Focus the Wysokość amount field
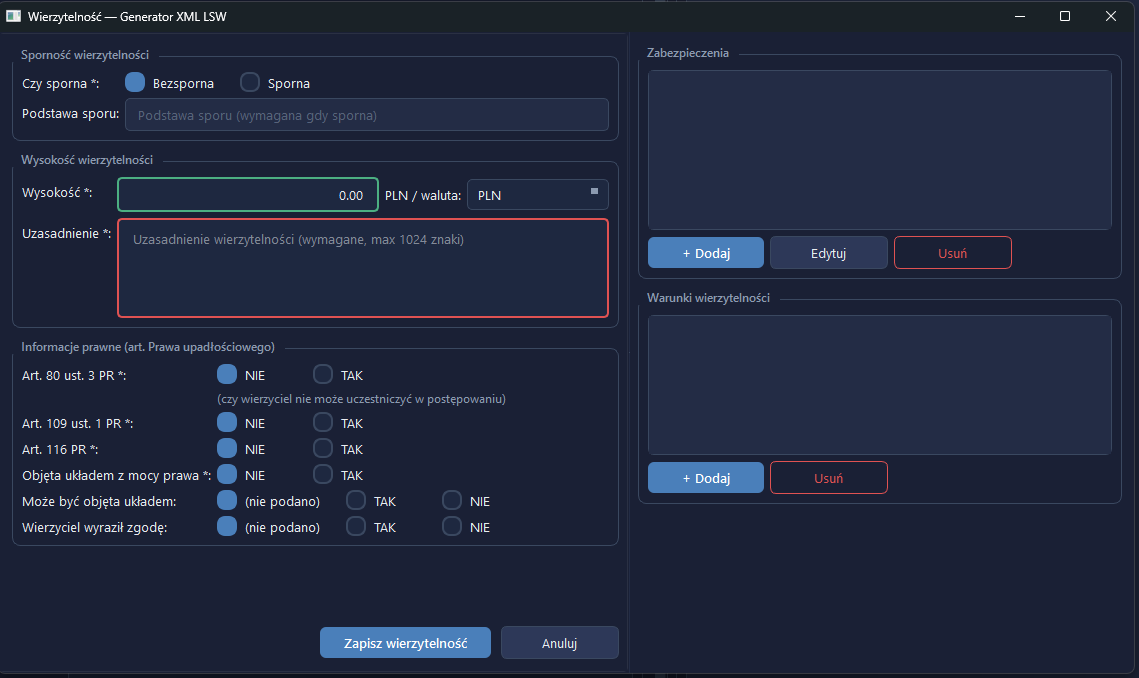This screenshot has width=1139, height=678. click(x=248, y=195)
